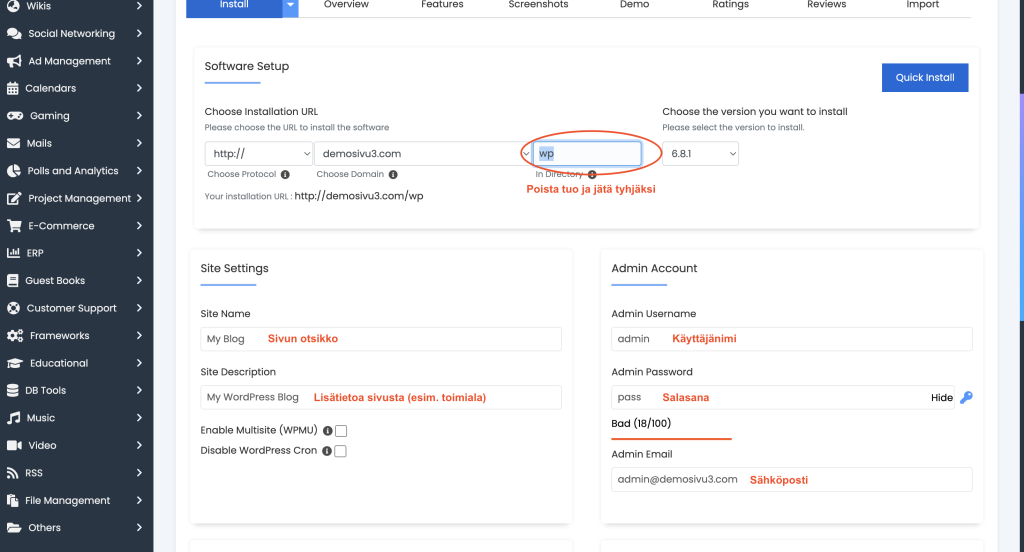Screen dimensions: 1024x552
Task: Click info icon beside Enable Multisite label
Action: click(327, 431)
